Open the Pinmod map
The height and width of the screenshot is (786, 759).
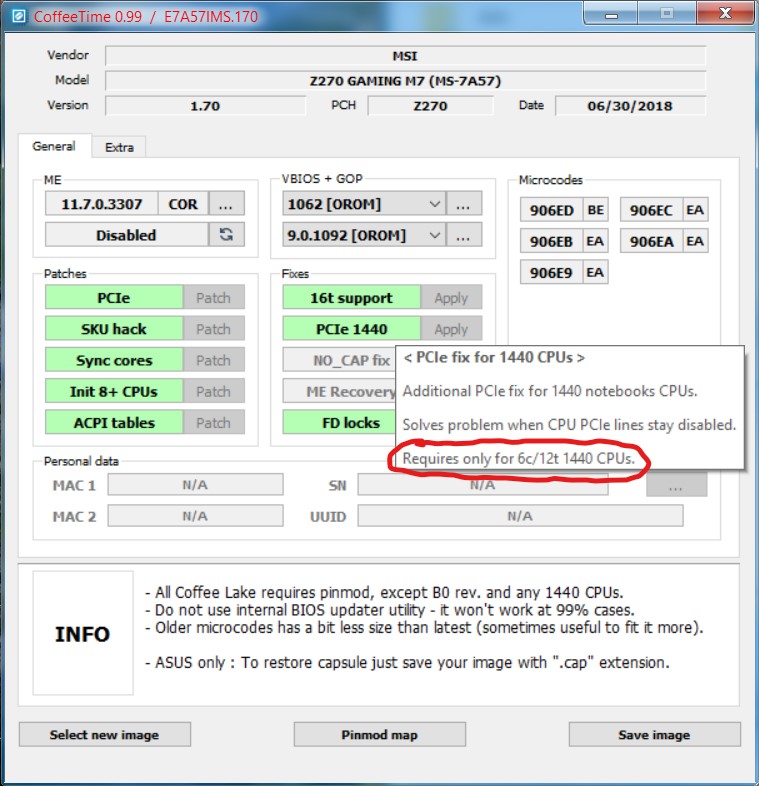(380, 734)
